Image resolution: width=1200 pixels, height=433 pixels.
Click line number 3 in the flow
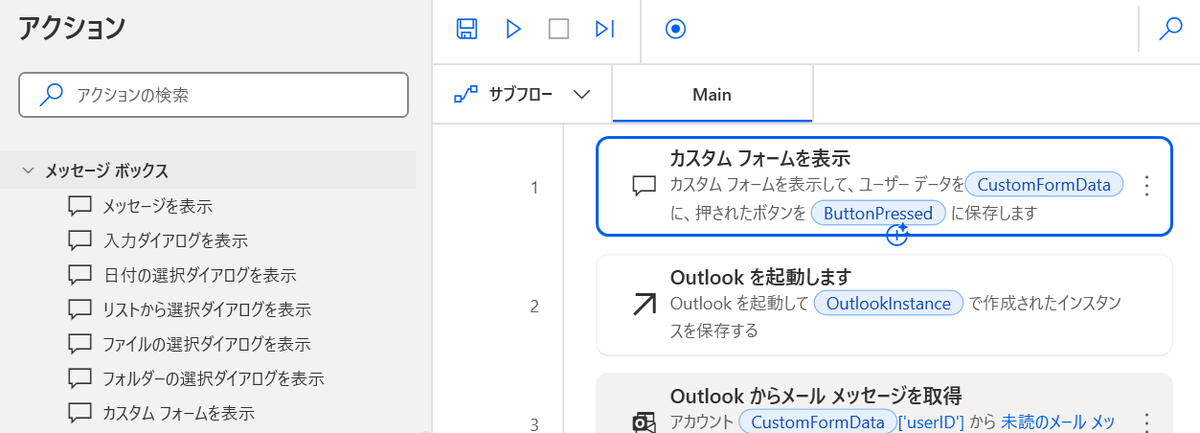(x=535, y=424)
